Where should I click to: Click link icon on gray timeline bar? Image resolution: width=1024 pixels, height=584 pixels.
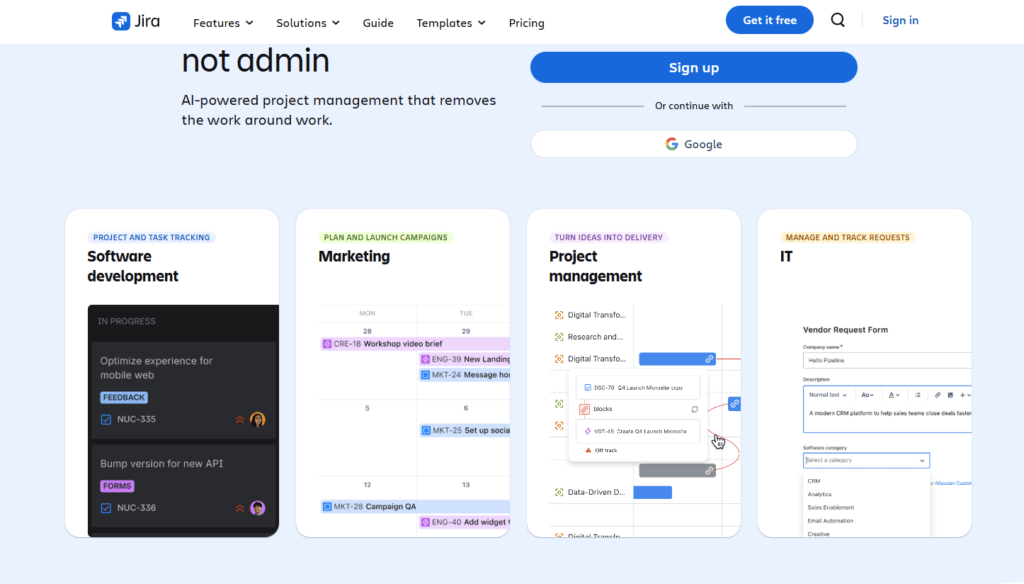click(x=709, y=470)
